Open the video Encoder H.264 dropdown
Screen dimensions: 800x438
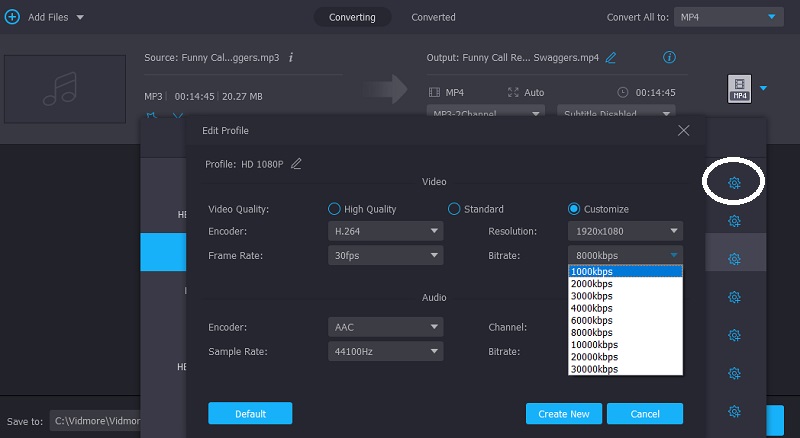coord(385,231)
